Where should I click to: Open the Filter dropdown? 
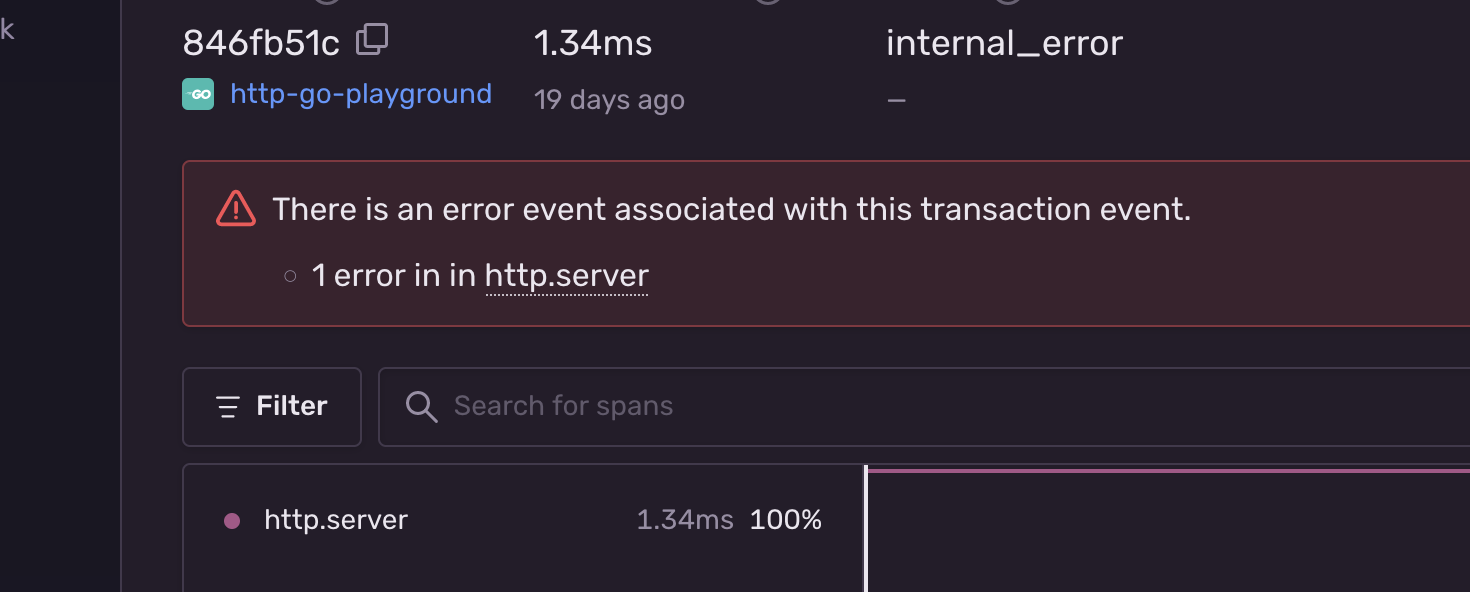coord(271,406)
